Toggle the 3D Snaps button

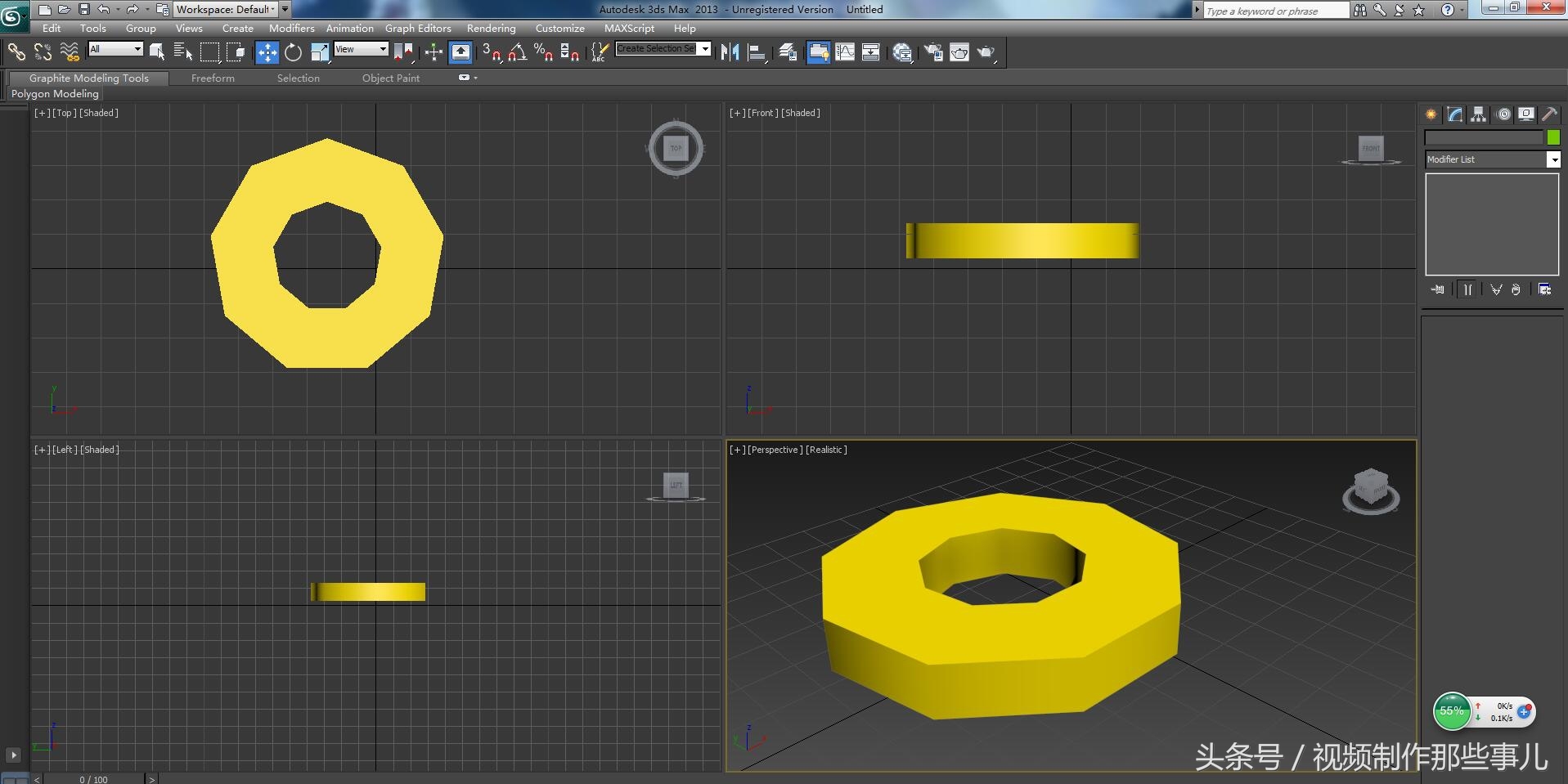[x=491, y=53]
